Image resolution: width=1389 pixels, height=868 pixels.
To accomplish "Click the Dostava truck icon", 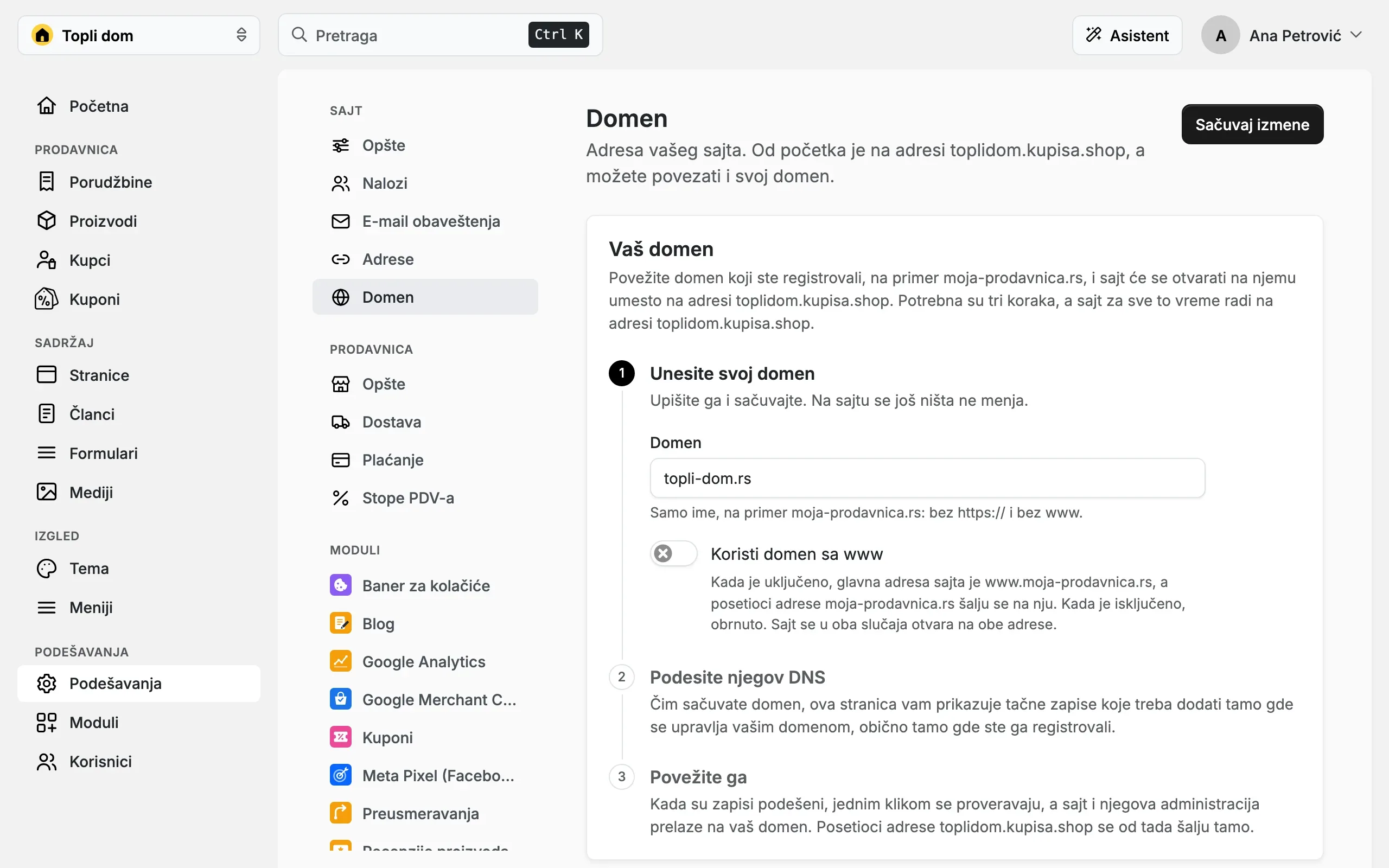I will click(340, 422).
